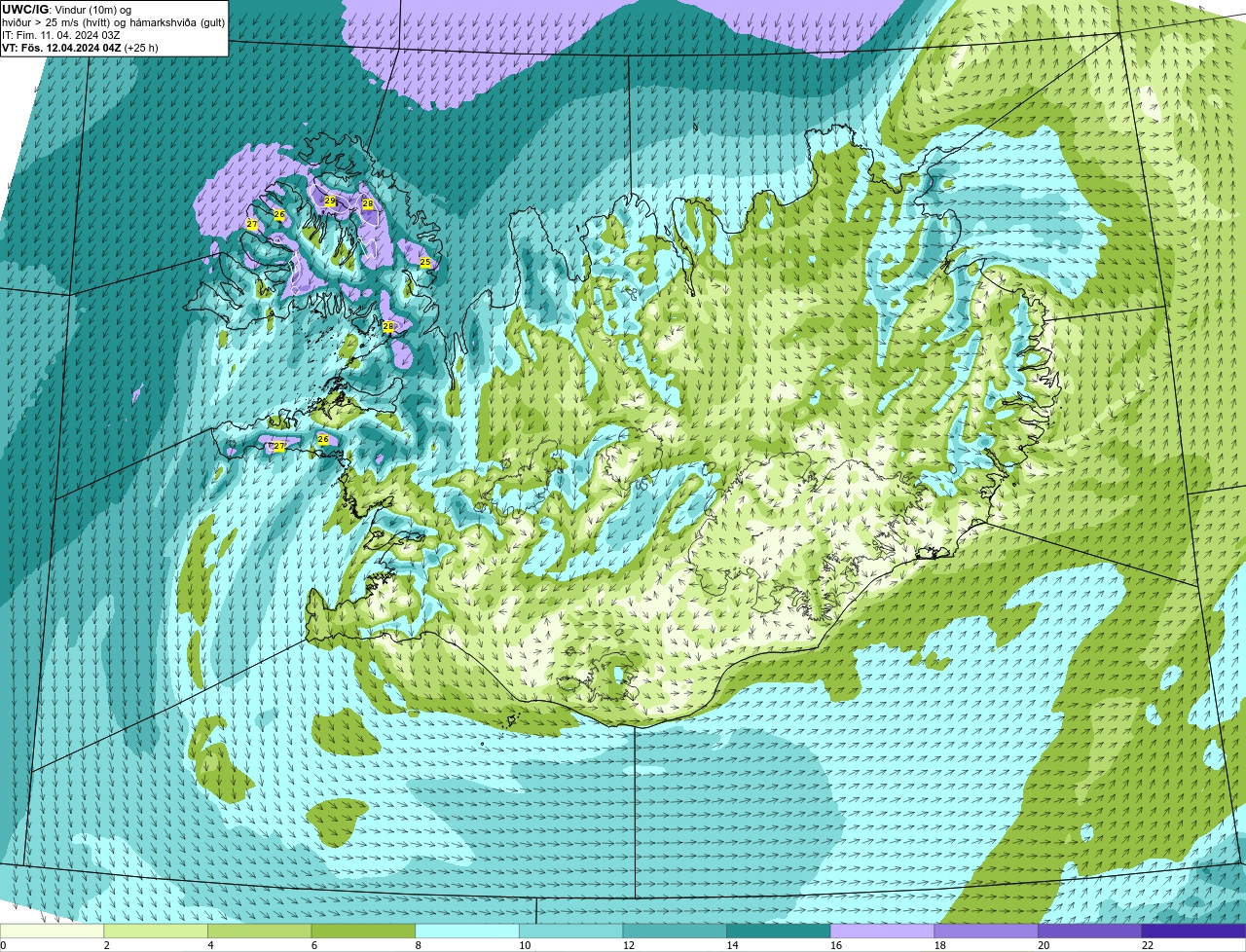
Task: Click the line "hviður > 25 m/s (hvítt)"
Action: click(56, 22)
